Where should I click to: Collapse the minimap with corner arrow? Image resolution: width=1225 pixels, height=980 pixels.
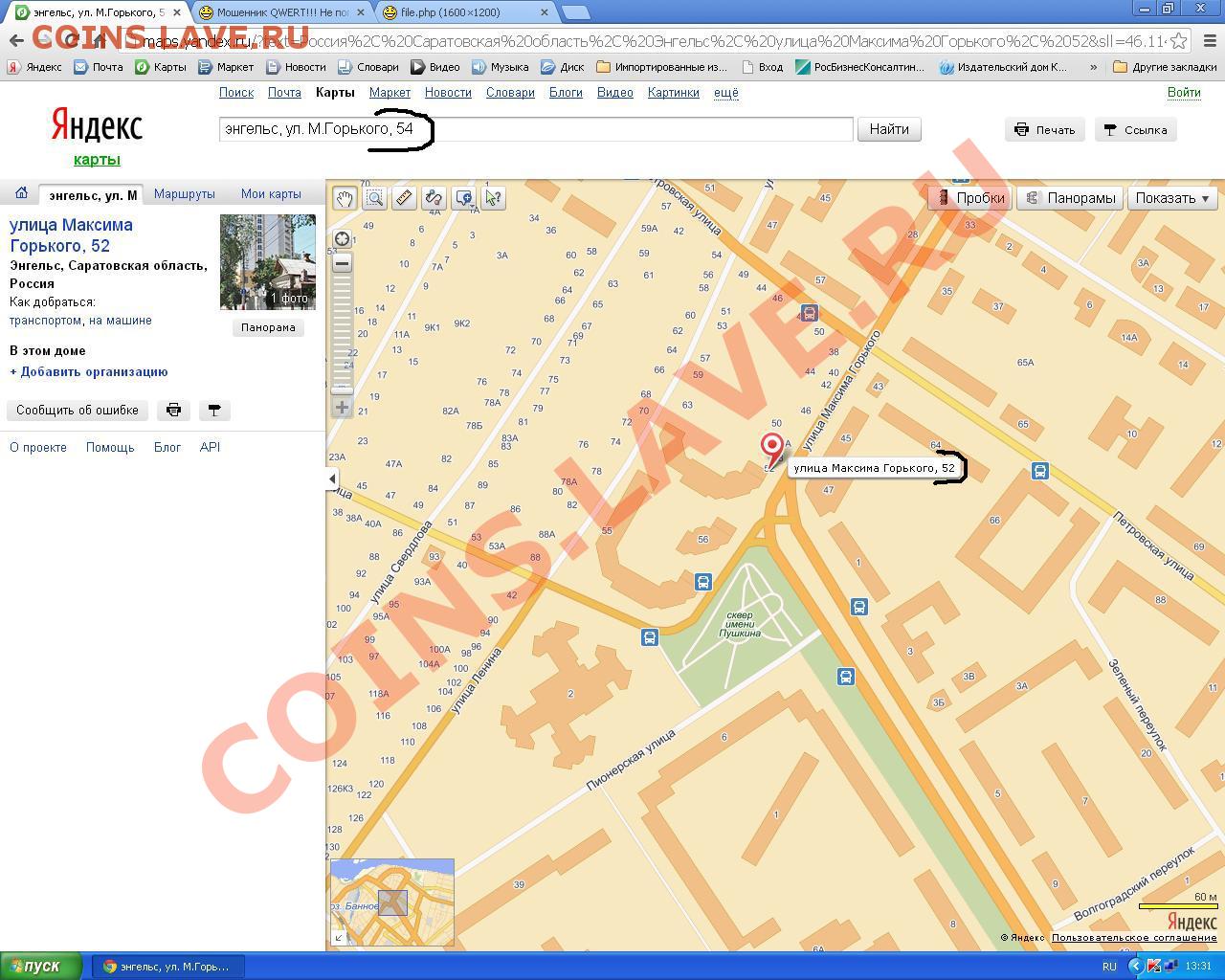click(x=339, y=938)
